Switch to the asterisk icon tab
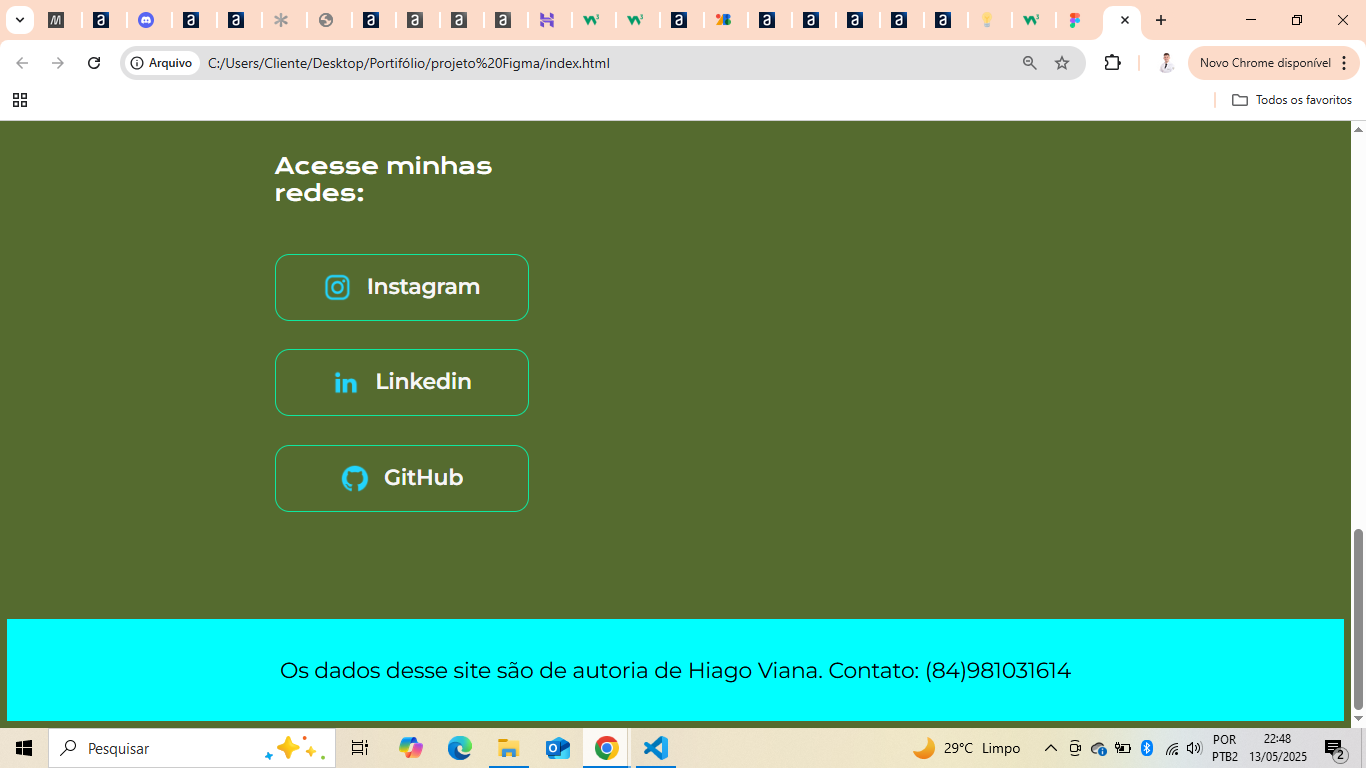The image size is (1366, 768). pyautogui.click(x=281, y=20)
